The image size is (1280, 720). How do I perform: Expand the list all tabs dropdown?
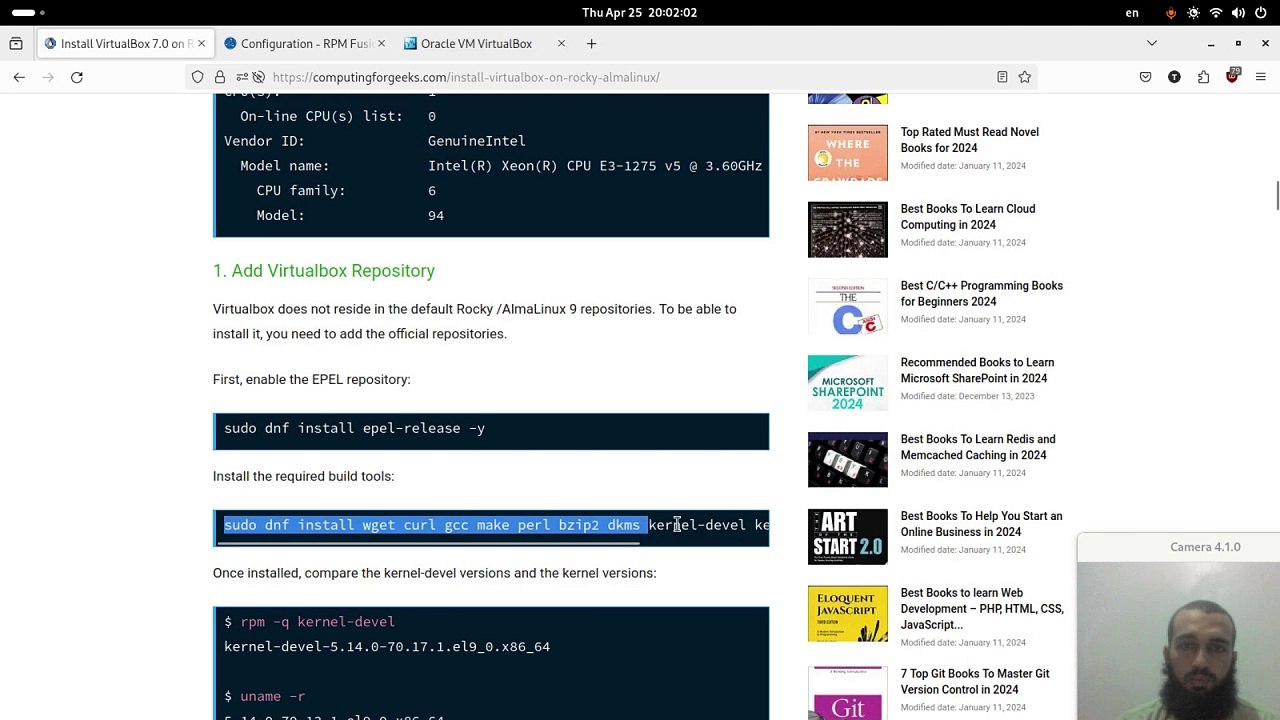[1151, 44]
